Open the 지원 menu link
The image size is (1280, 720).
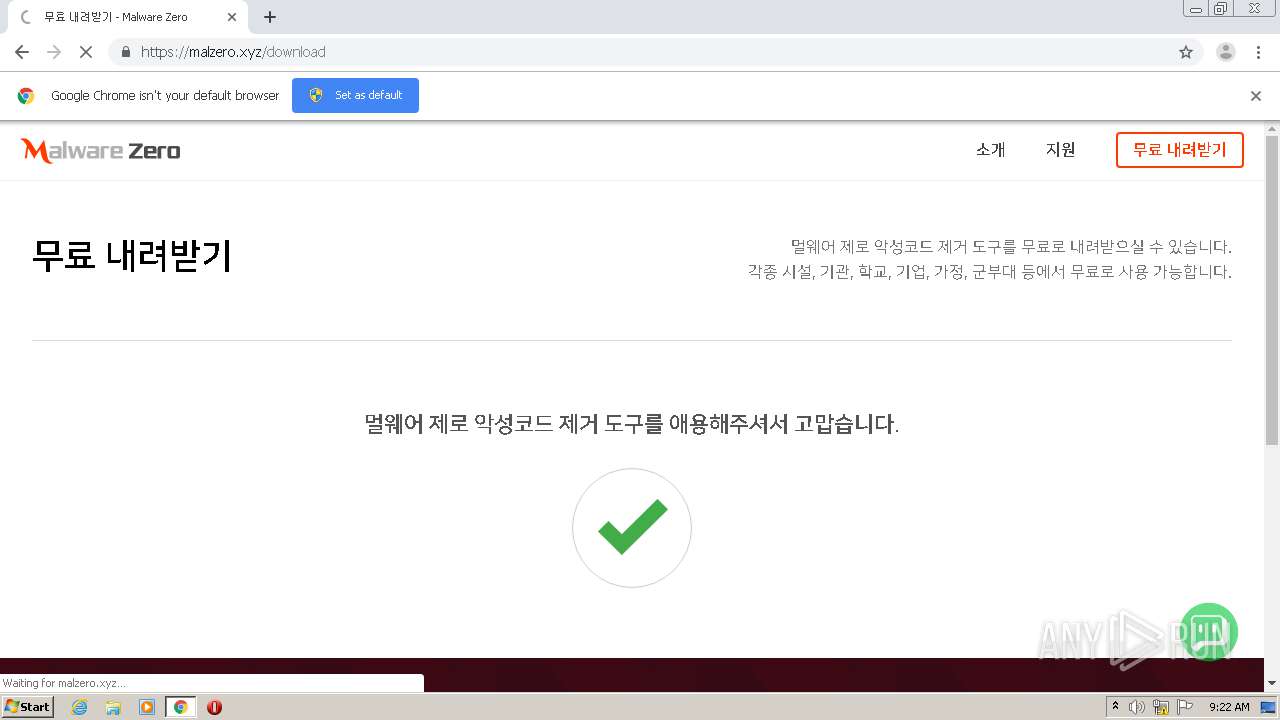pos(1060,150)
